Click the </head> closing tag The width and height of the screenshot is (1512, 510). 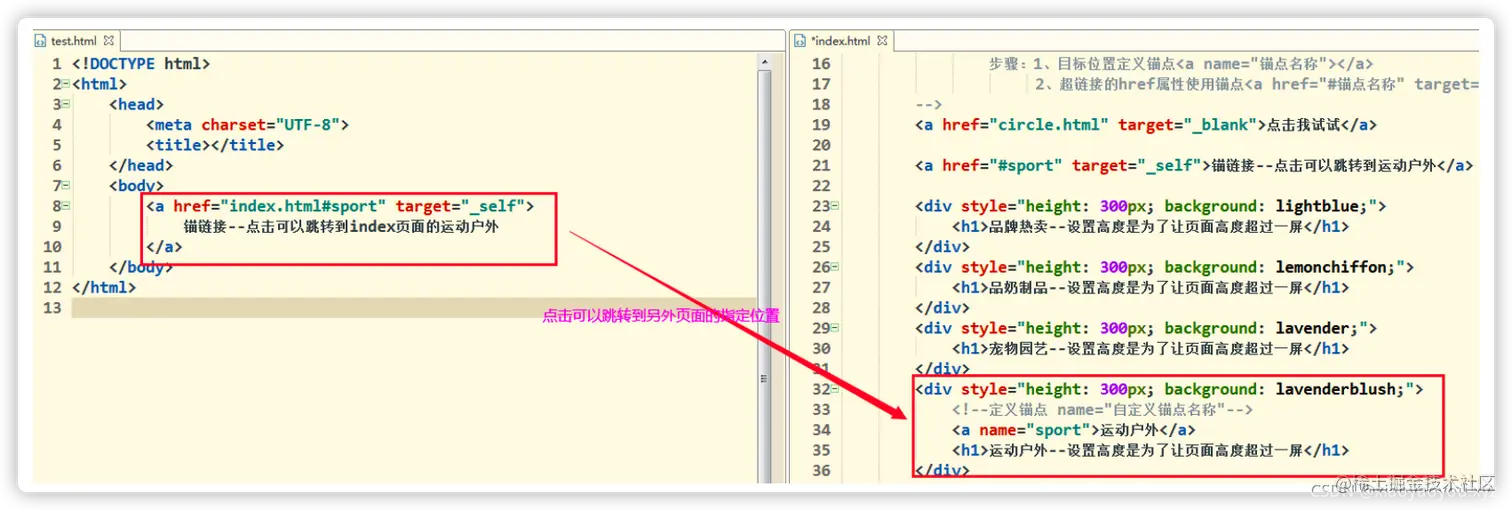pos(141,166)
